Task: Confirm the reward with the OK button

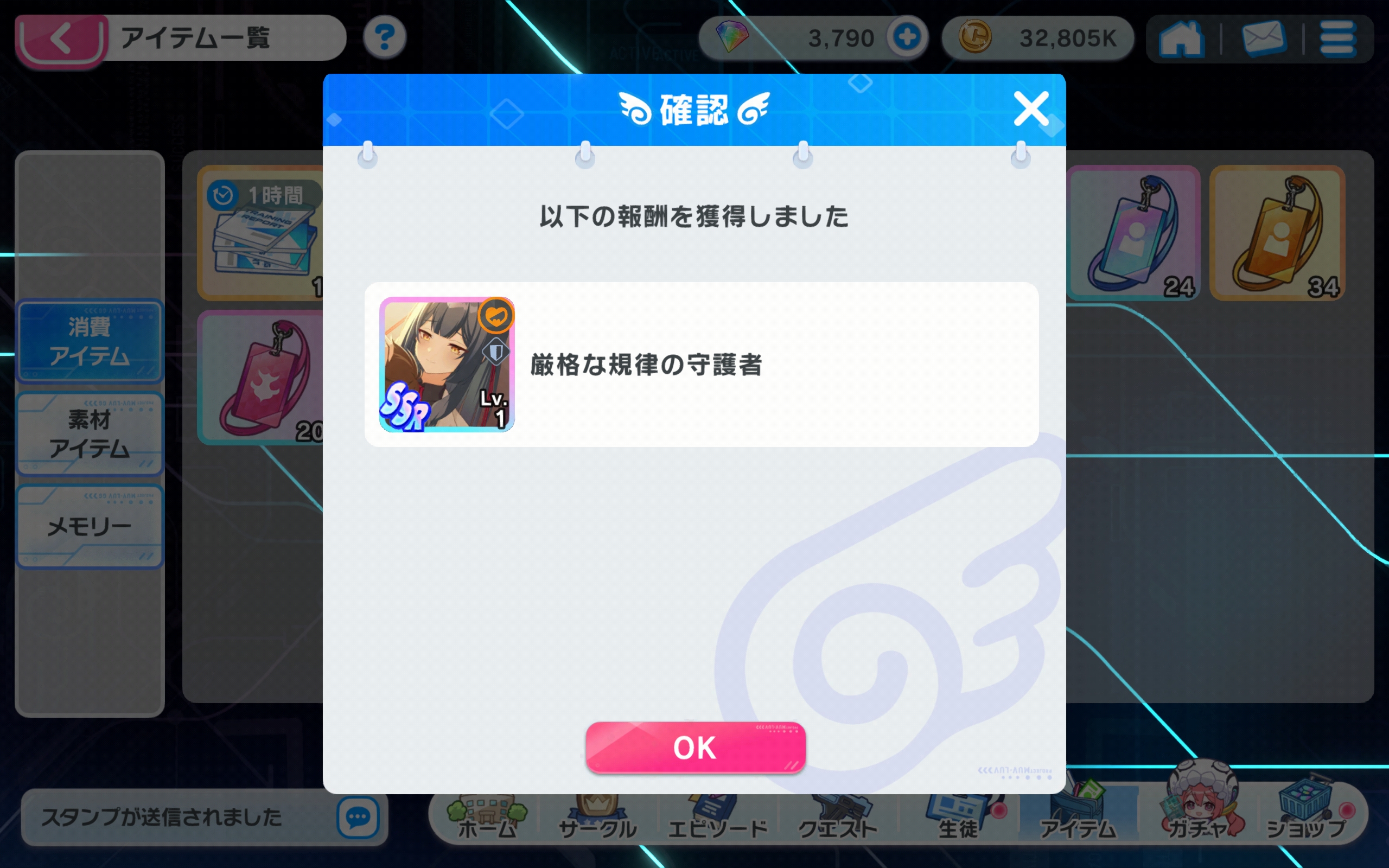Action: click(695, 748)
